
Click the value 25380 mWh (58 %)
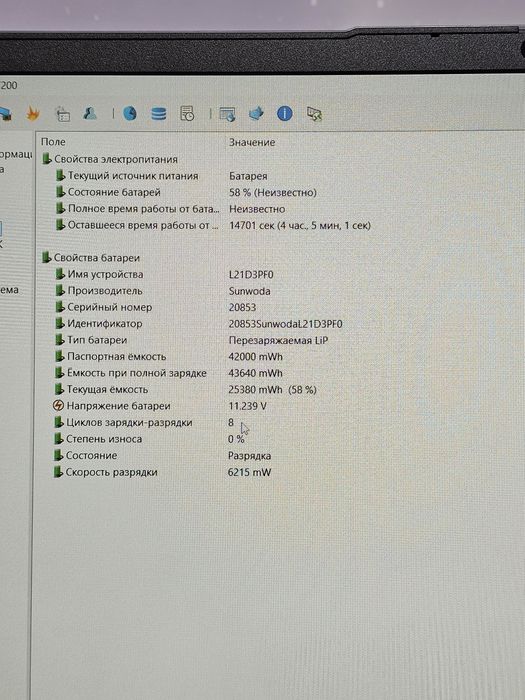[x=272, y=390]
